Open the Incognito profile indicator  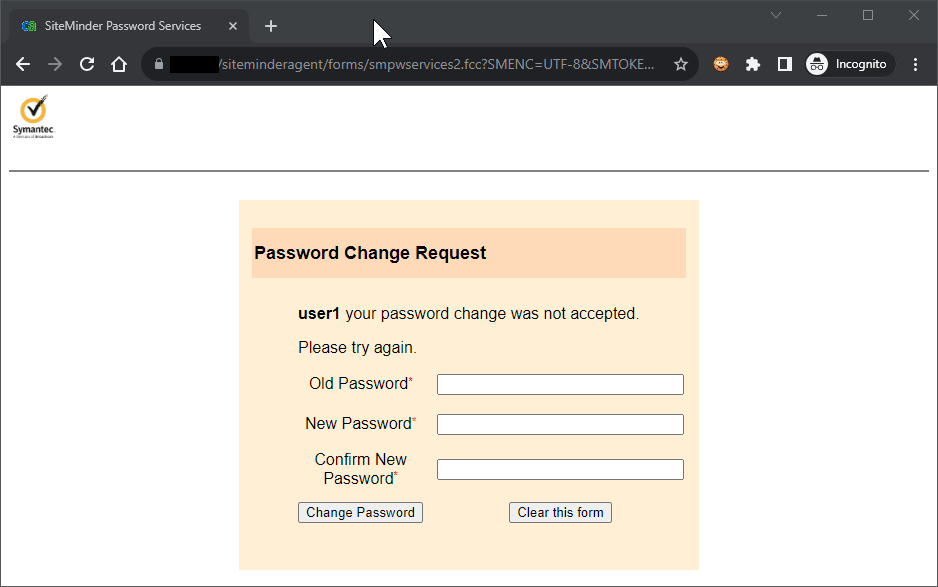click(x=849, y=64)
